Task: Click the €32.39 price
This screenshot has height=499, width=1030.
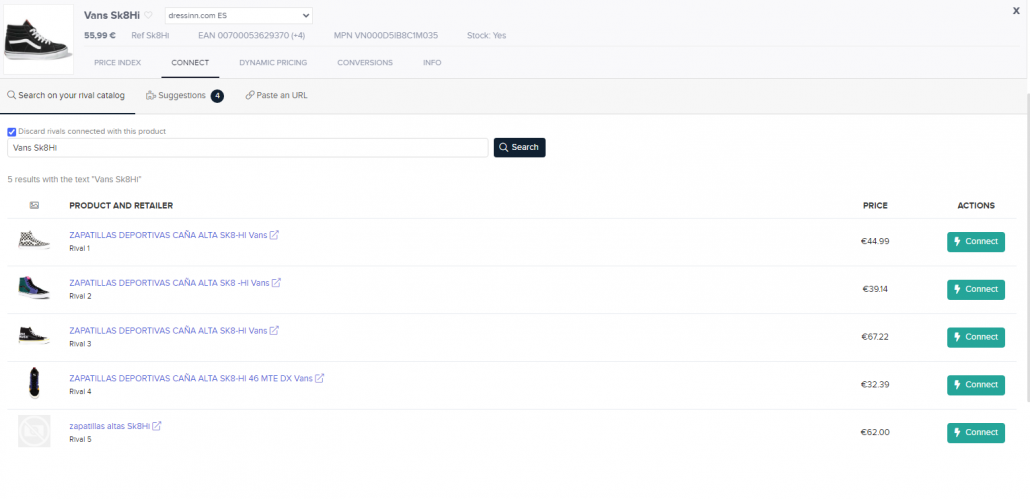Action: click(875, 385)
